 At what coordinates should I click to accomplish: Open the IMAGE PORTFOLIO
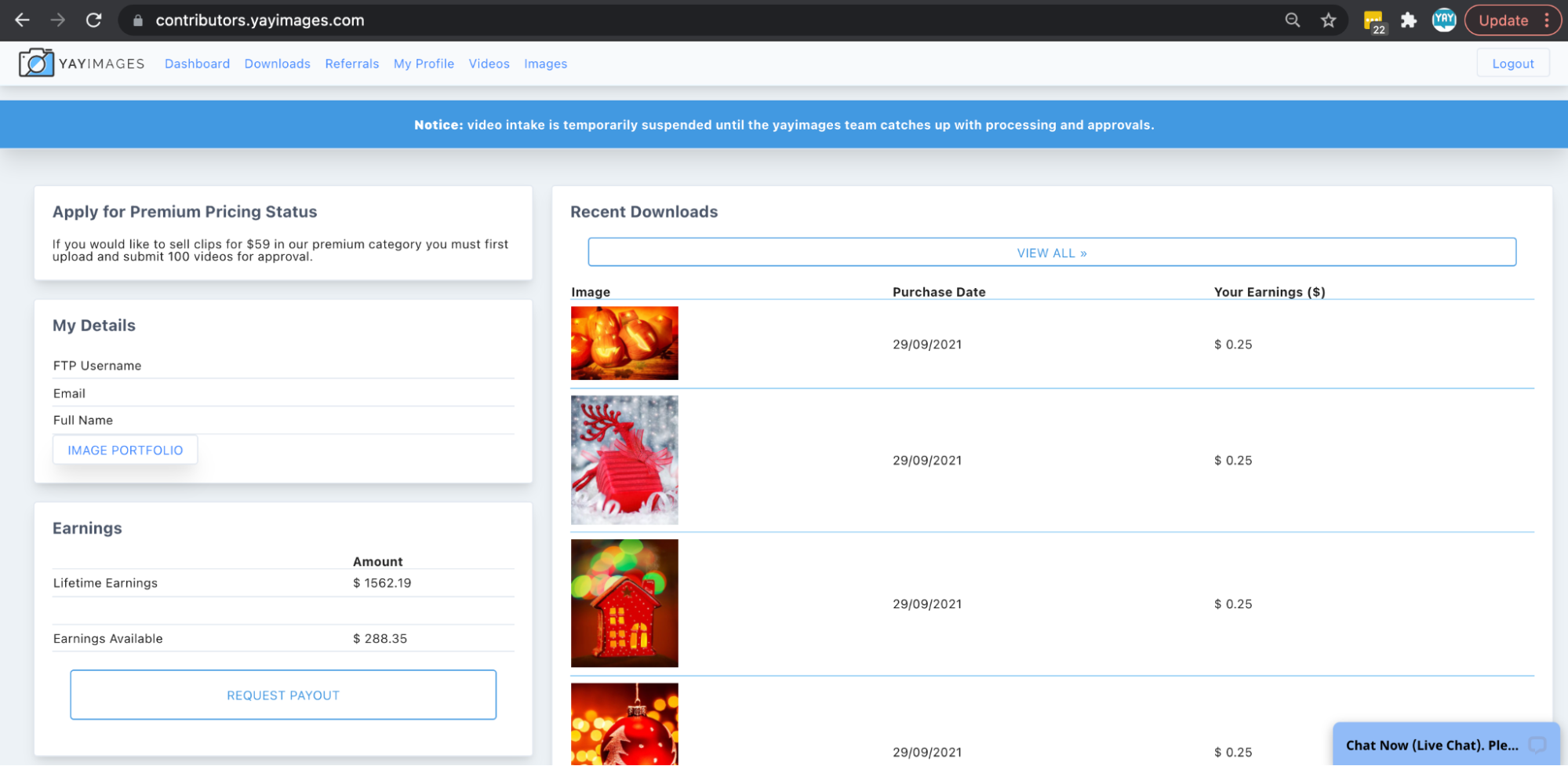(125, 450)
